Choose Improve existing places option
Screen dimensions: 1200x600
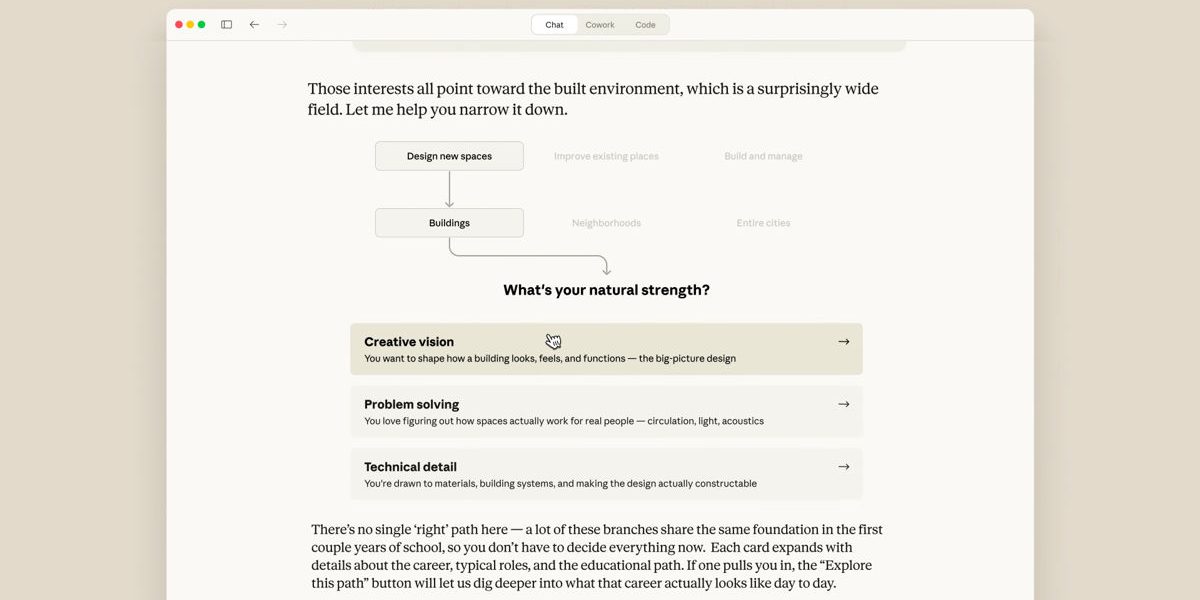(x=606, y=156)
